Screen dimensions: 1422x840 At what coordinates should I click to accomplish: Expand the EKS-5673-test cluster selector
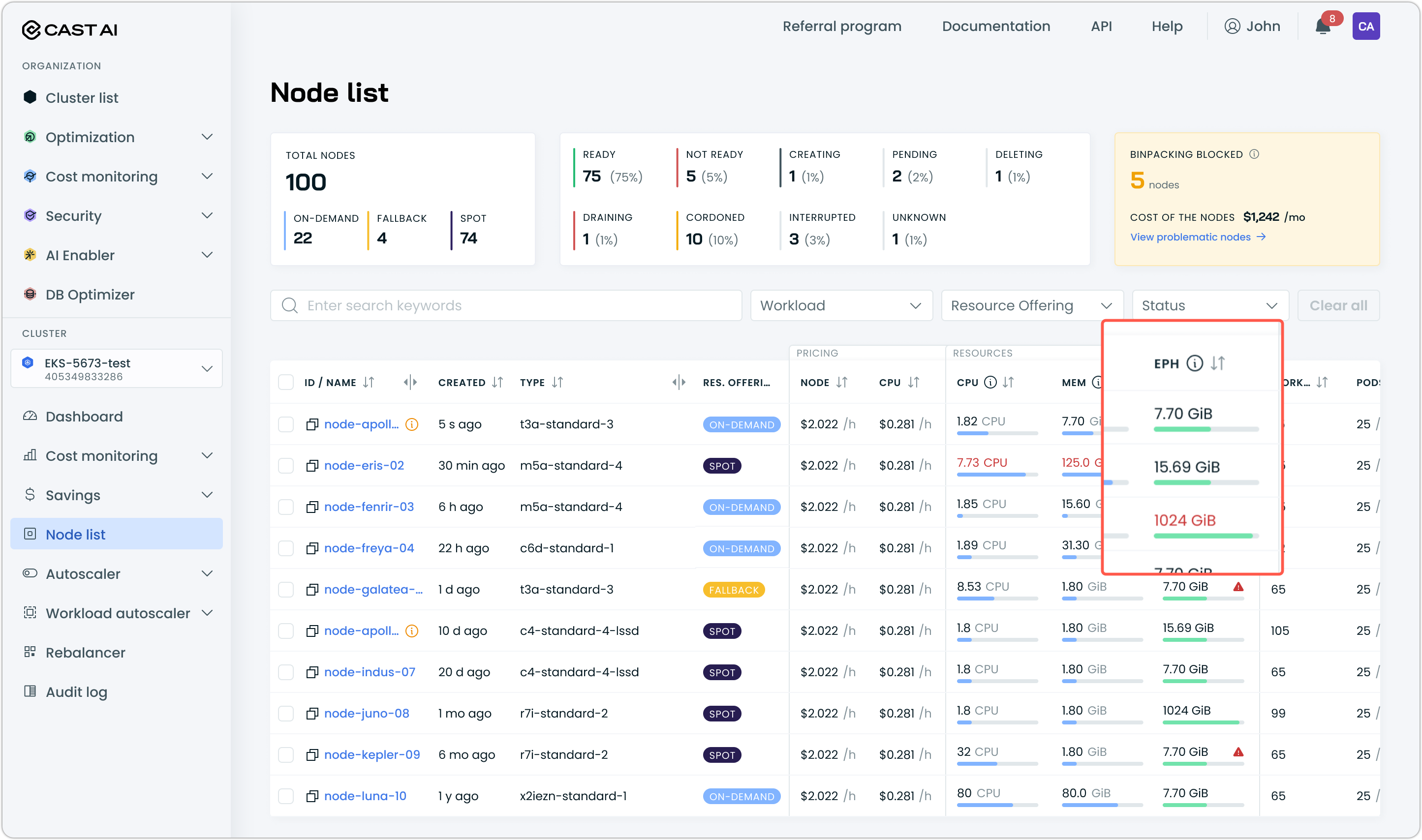coord(117,369)
